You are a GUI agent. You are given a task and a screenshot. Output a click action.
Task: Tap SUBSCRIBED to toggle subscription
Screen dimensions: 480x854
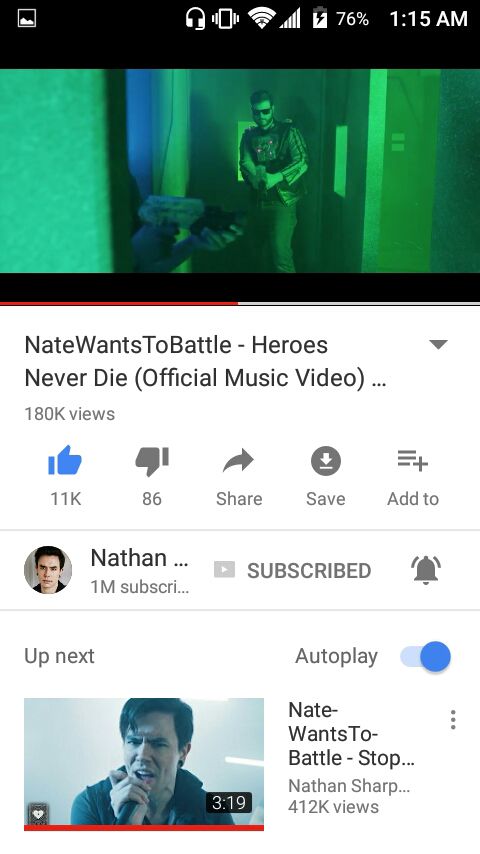click(x=292, y=570)
